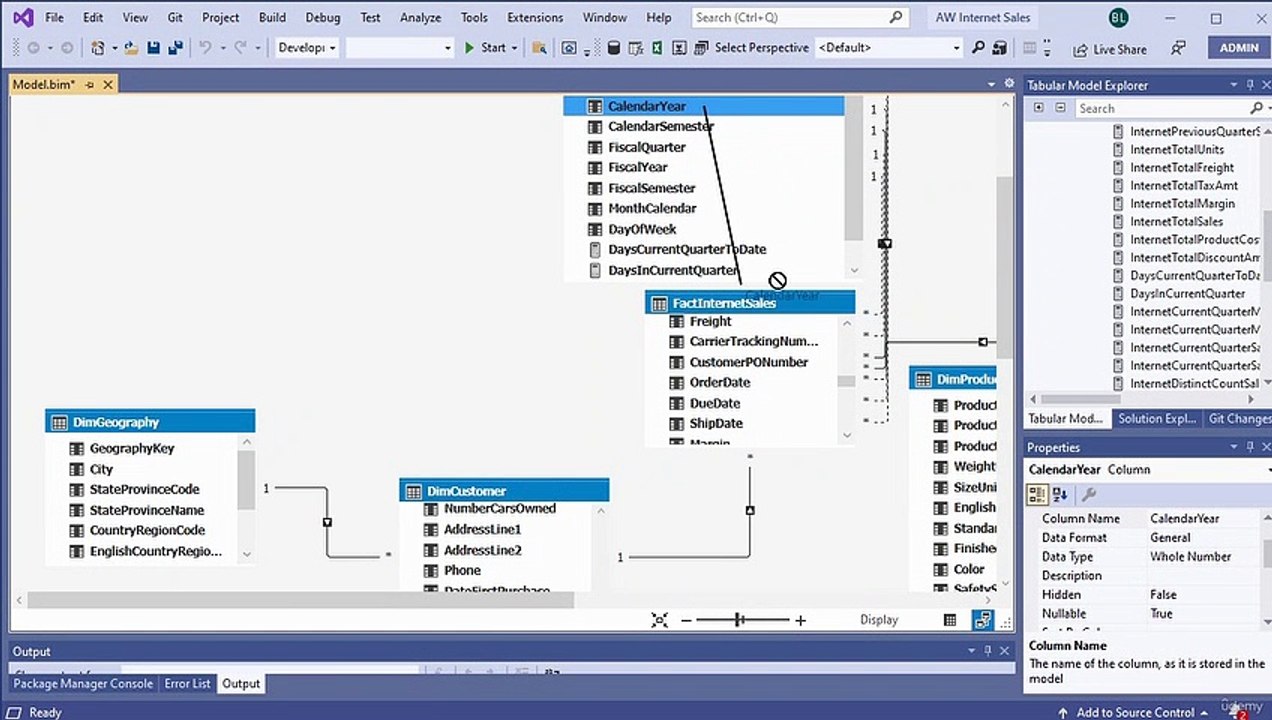This screenshot has width=1272, height=720.
Task: Open the Analyze menu
Action: tap(420, 17)
